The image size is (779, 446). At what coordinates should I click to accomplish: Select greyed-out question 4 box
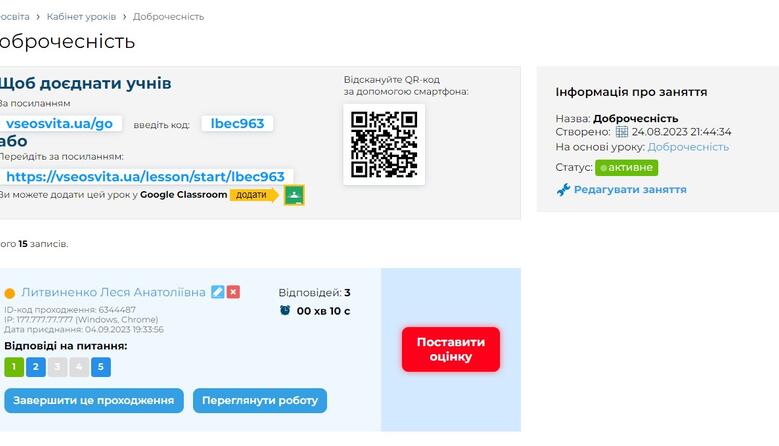(79, 367)
